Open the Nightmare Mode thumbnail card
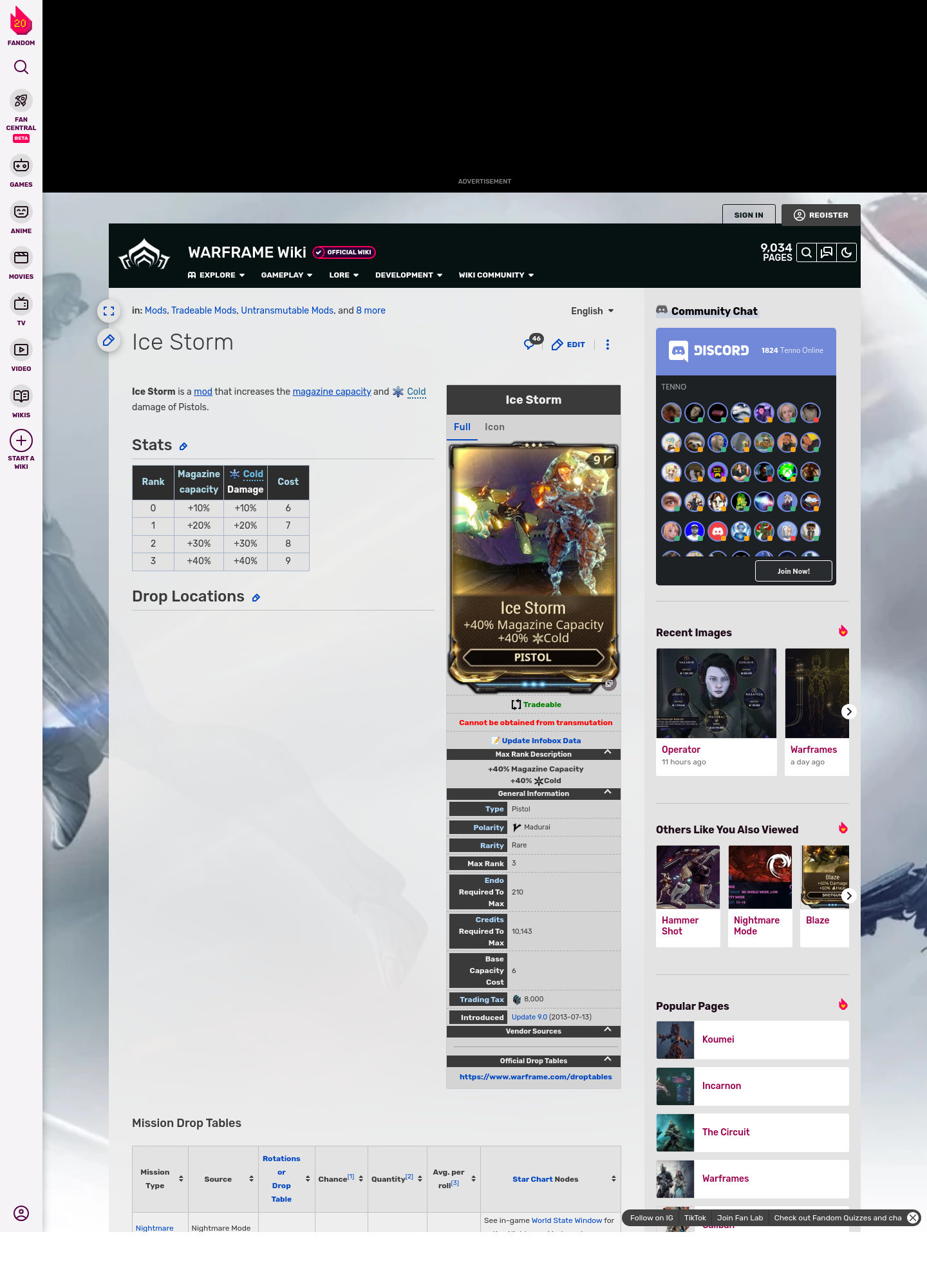Image resolution: width=927 pixels, height=1288 pixels. pyautogui.click(x=760, y=896)
